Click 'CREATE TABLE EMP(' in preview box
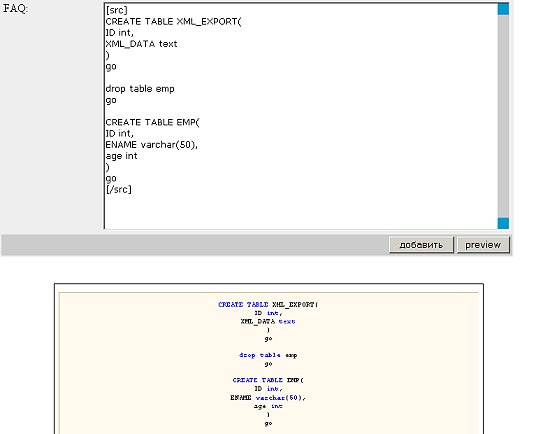 (x=268, y=380)
